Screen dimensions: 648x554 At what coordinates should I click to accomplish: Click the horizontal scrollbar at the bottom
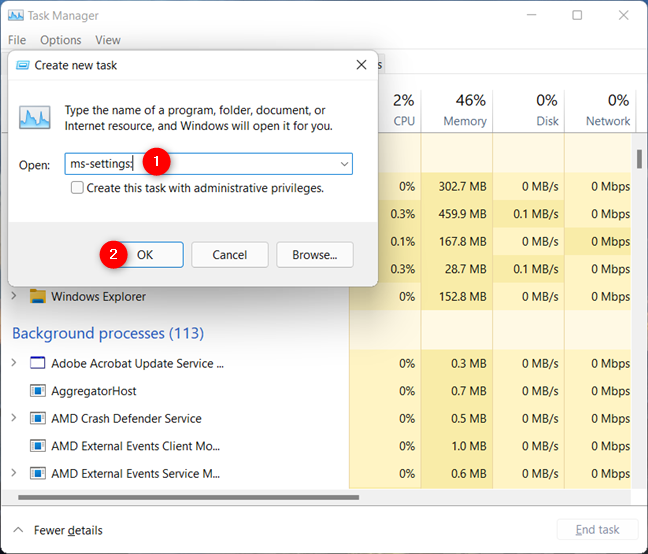(x=188, y=497)
